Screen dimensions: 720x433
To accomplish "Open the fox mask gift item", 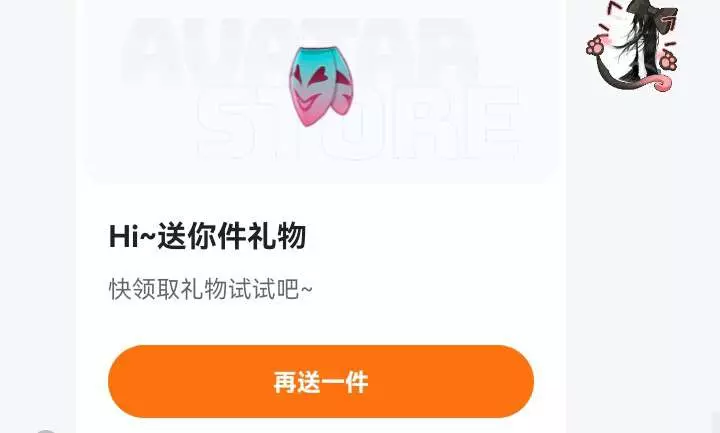I will [x=321, y=86].
